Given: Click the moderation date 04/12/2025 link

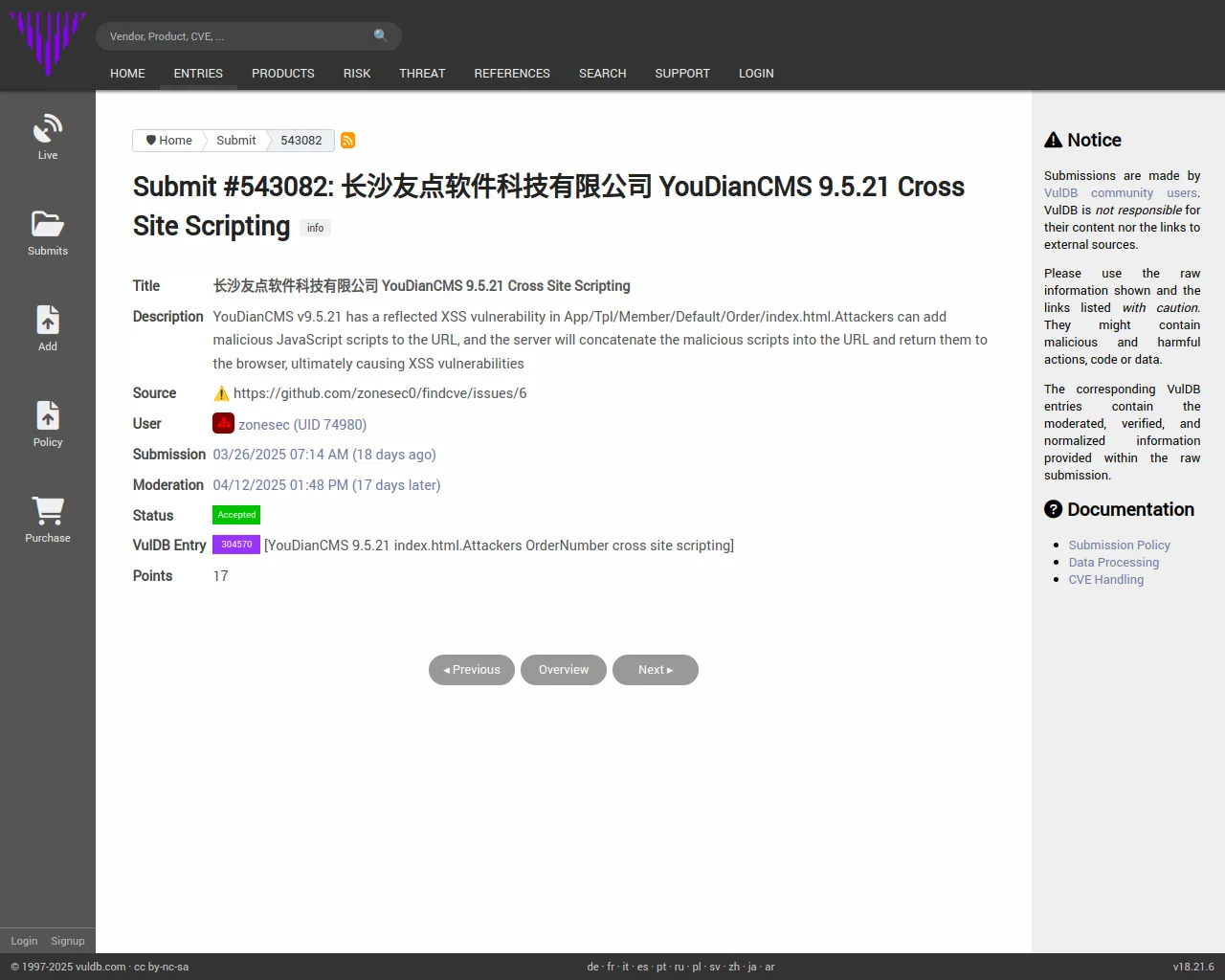Looking at the screenshot, I should coord(326,485).
